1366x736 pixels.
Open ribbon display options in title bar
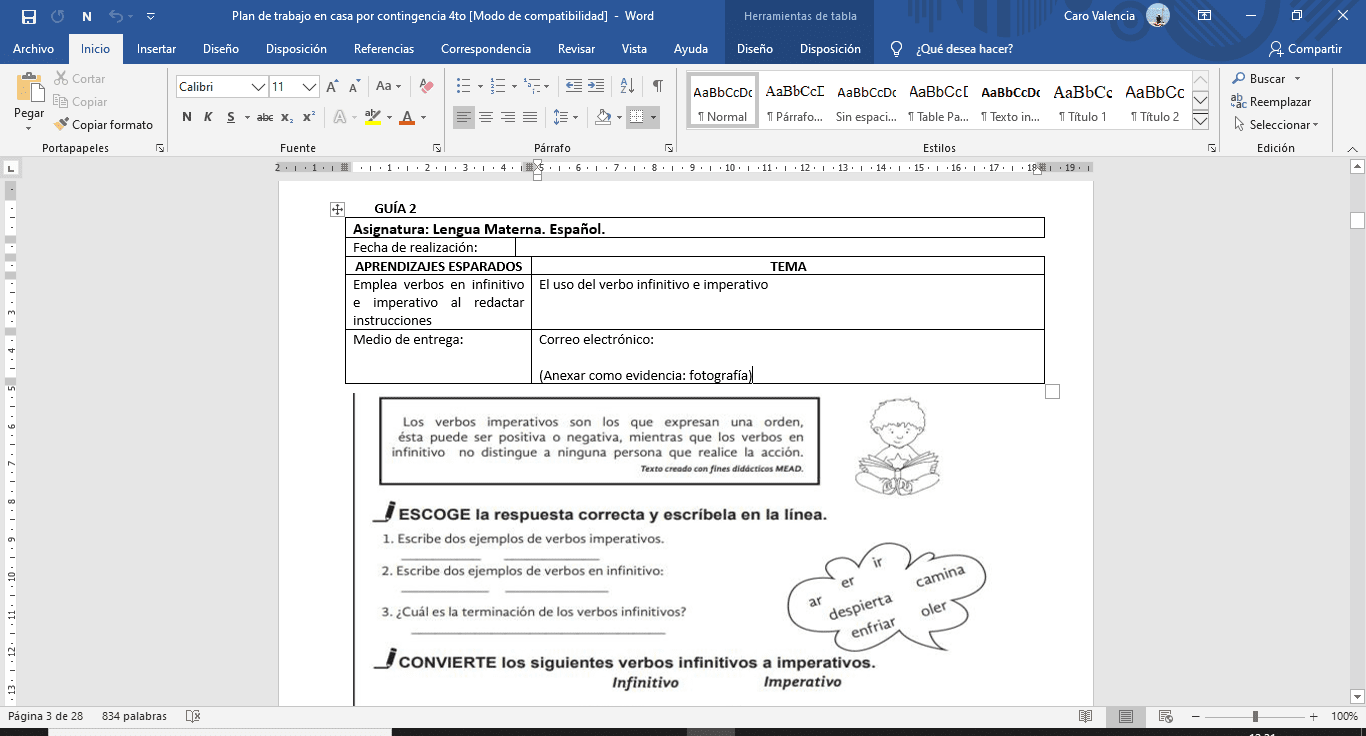[x=1205, y=16]
